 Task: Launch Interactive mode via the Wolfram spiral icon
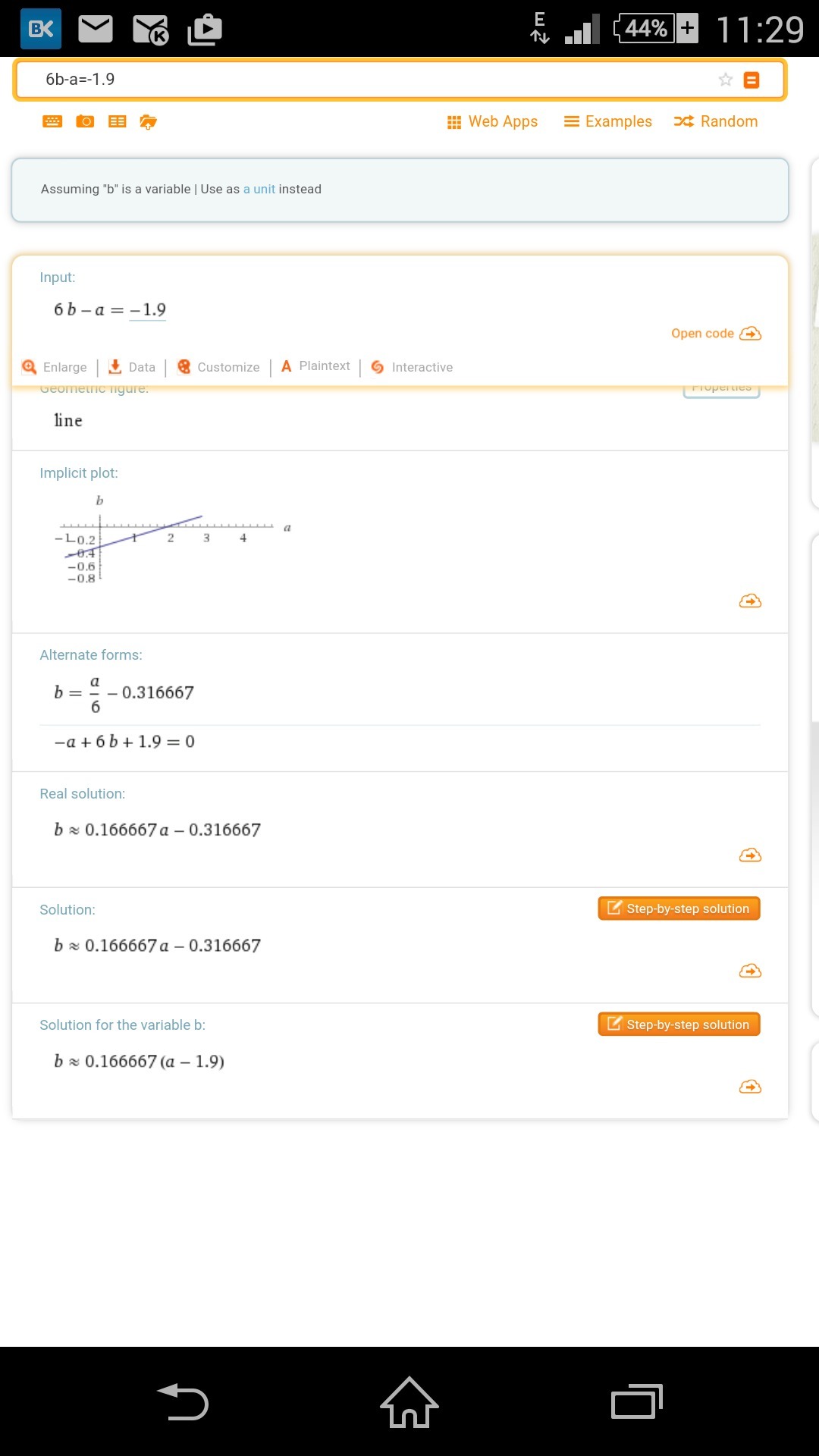pos(412,366)
